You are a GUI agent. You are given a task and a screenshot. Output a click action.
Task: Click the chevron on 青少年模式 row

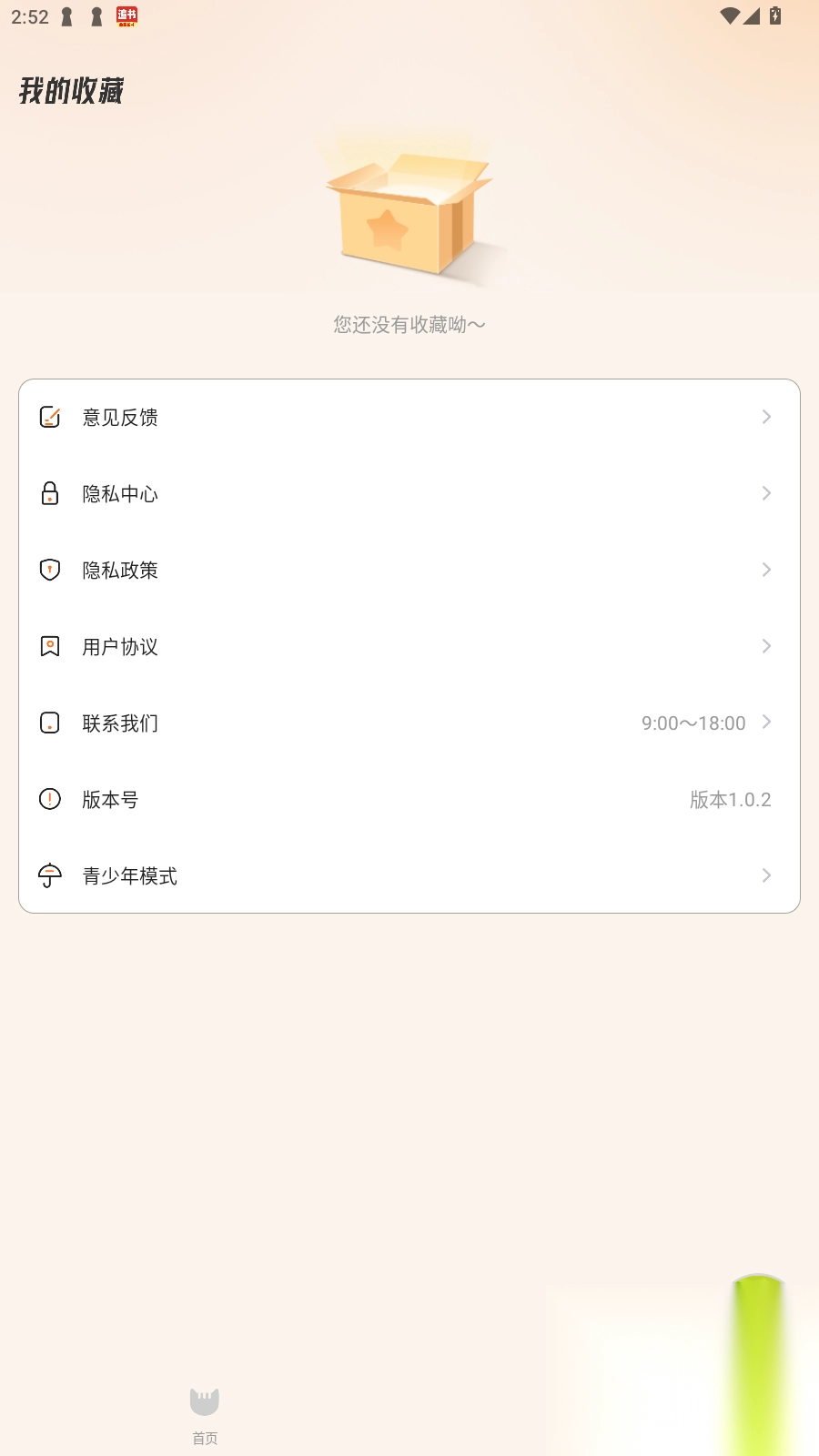(x=766, y=875)
